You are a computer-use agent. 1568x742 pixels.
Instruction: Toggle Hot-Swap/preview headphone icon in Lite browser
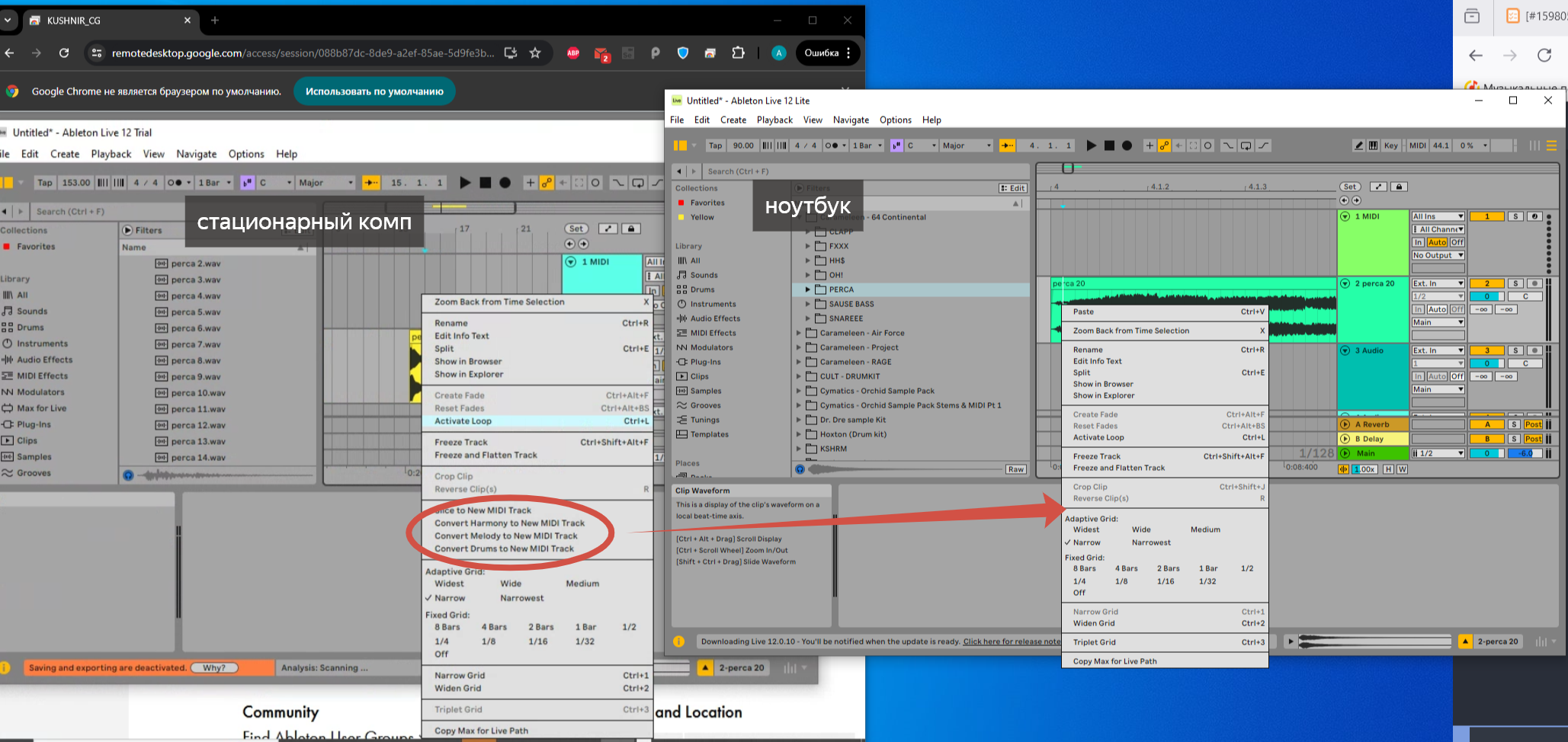tap(800, 469)
